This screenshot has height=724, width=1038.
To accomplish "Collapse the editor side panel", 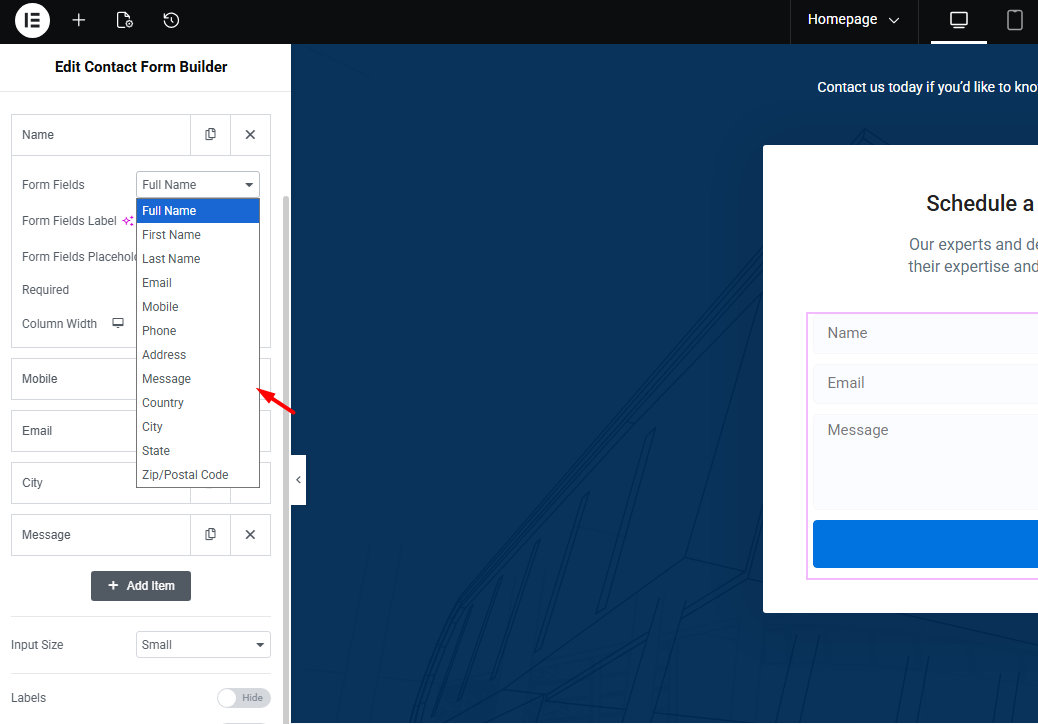I will coord(298,480).
